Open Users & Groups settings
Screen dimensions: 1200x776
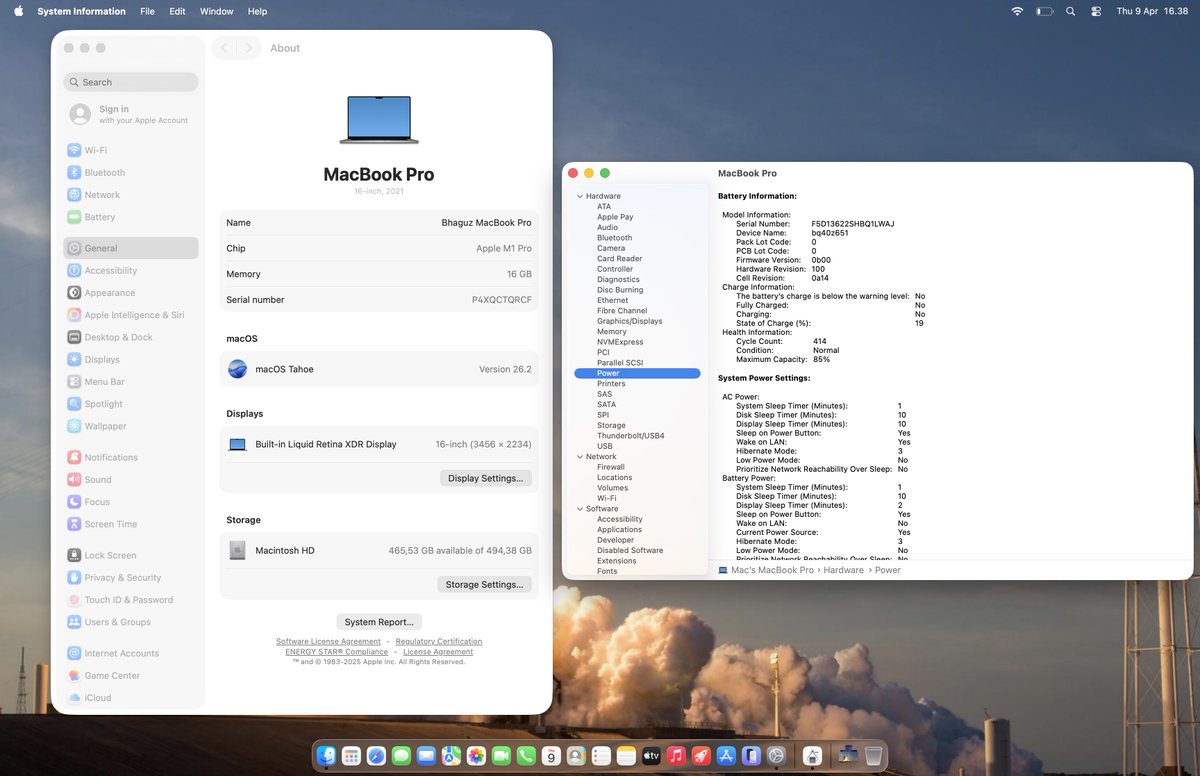click(131, 622)
